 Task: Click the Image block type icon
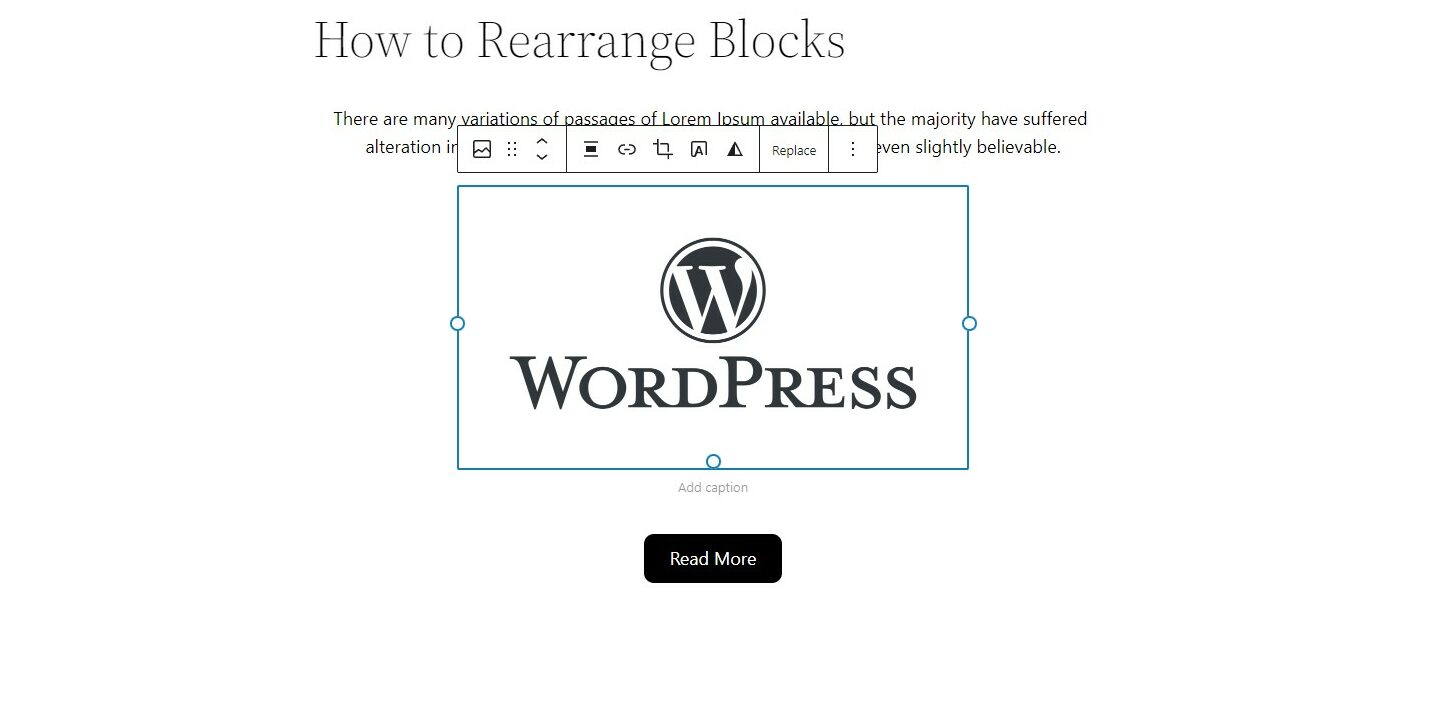pyautogui.click(x=482, y=149)
